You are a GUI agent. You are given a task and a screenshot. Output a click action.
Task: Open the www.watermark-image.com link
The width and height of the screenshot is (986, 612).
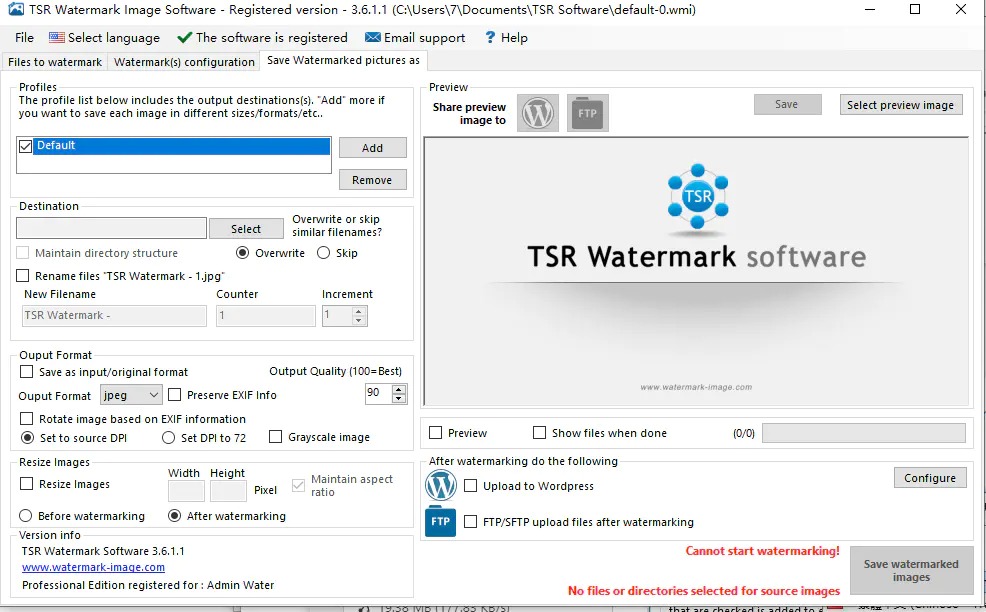tap(93, 567)
